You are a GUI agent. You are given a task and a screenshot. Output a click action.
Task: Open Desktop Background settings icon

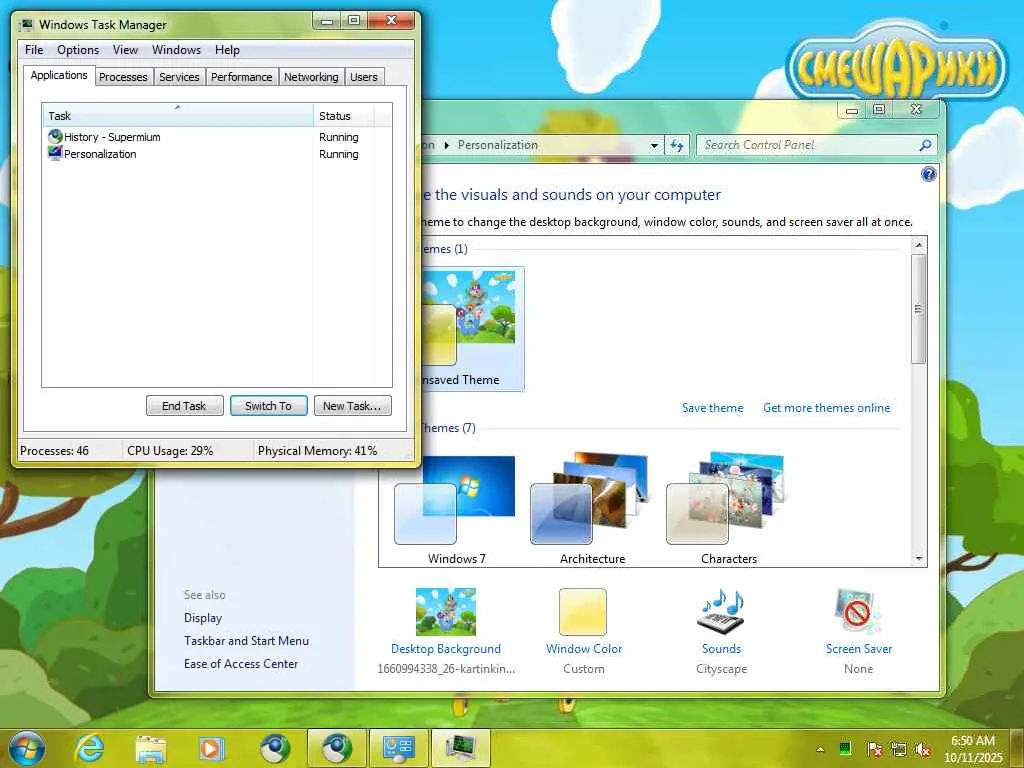pyautogui.click(x=446, y=612)
